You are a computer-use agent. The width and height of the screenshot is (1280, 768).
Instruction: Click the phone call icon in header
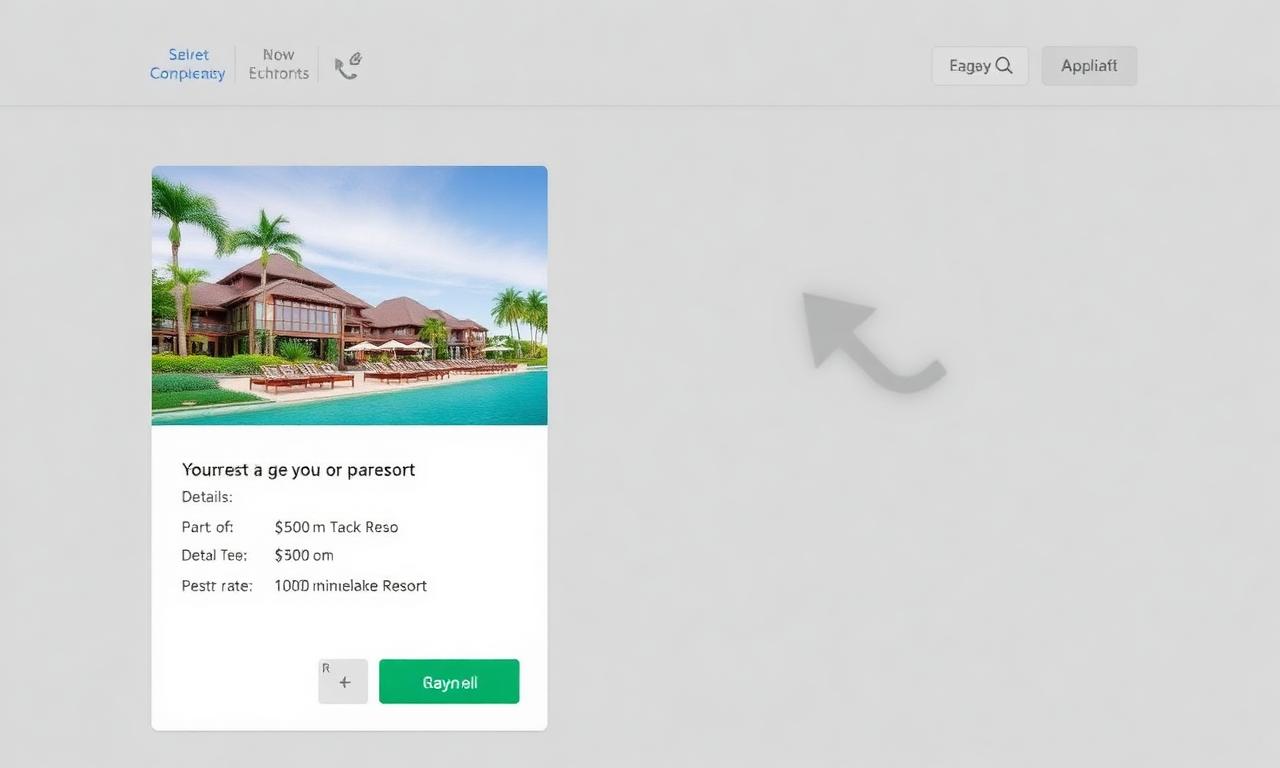click(x=348, y=66)
